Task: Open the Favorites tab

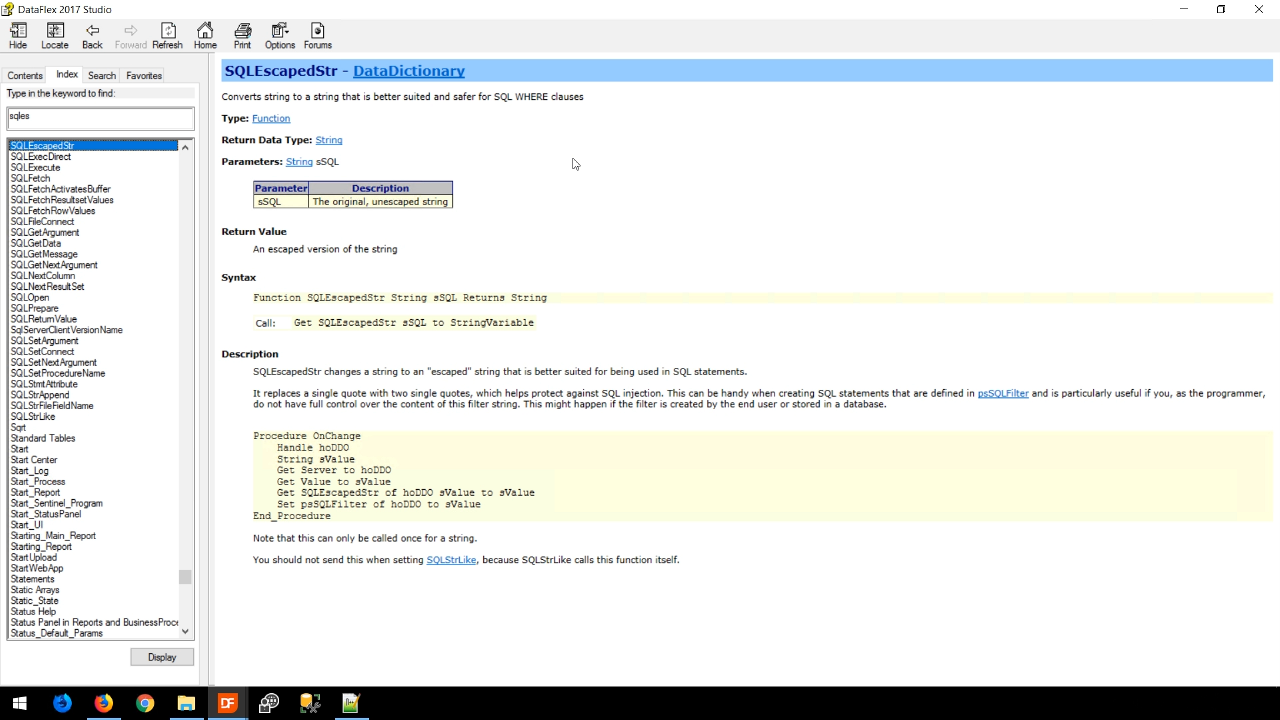Action: point(144,76)
